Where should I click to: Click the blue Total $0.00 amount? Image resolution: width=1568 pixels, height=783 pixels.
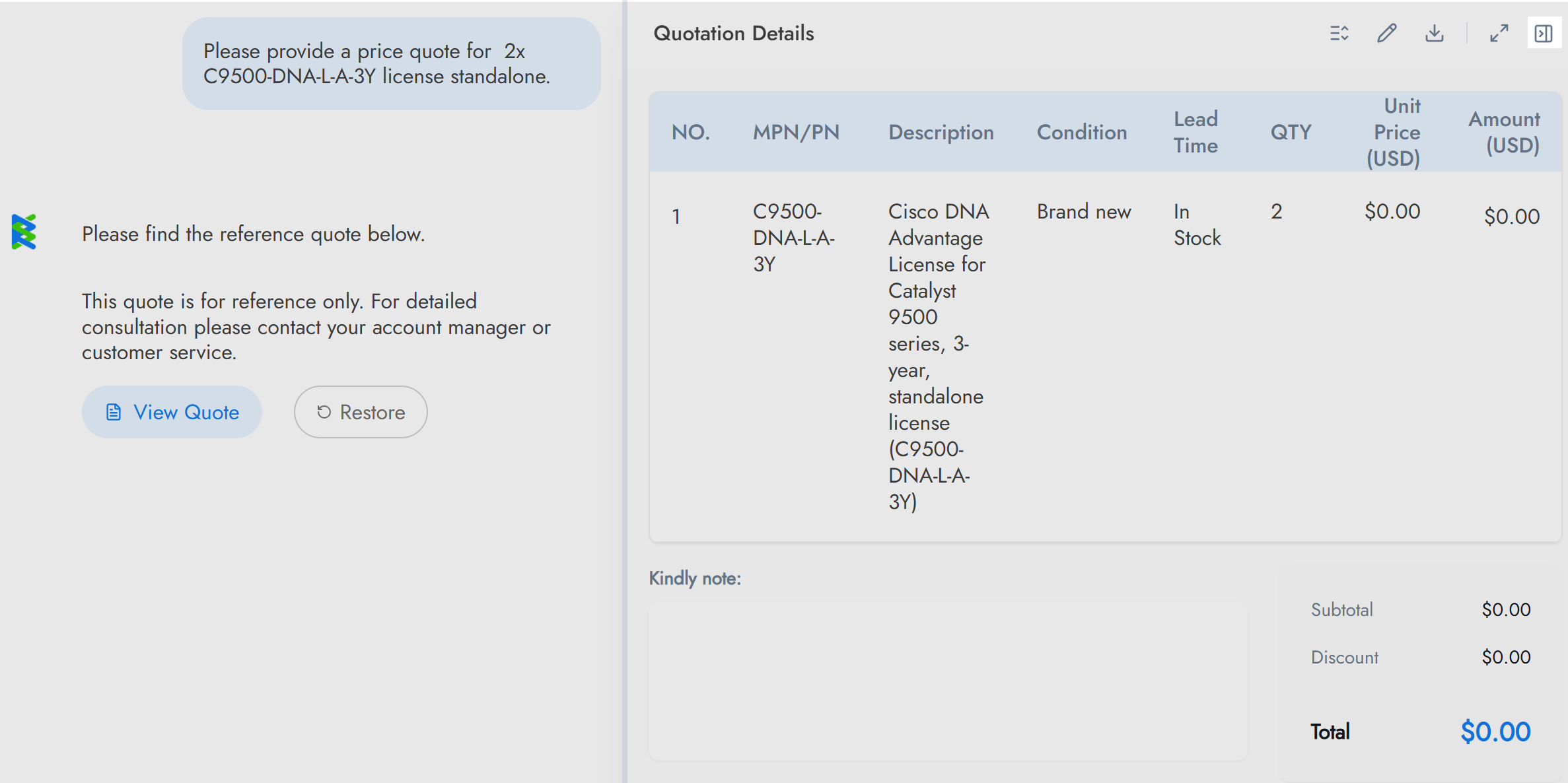(x=1495, y=732)
